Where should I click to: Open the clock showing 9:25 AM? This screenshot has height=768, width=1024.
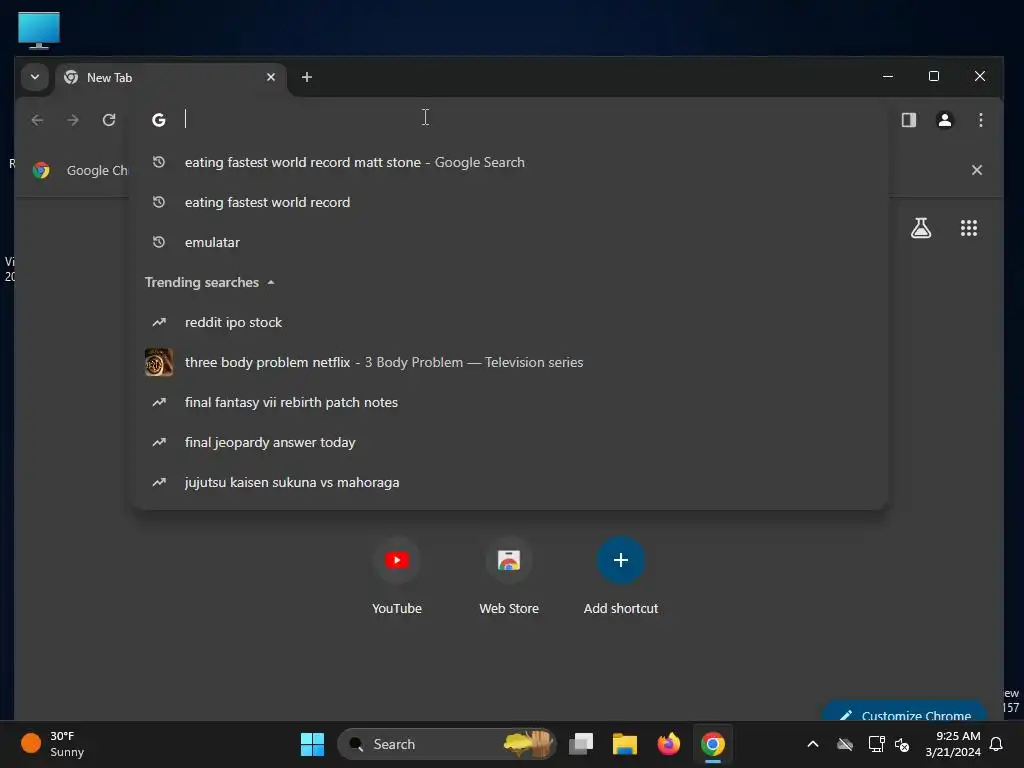(952, 744)
